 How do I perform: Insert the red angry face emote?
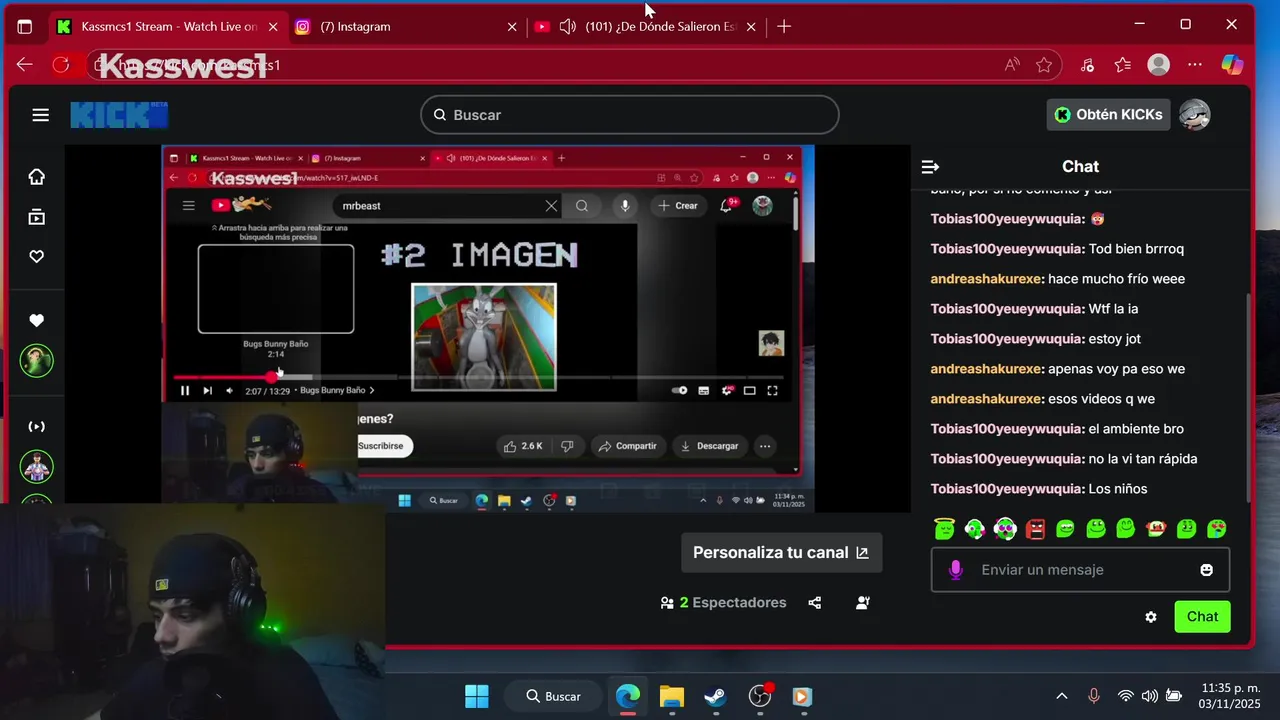pos(1036,528)
